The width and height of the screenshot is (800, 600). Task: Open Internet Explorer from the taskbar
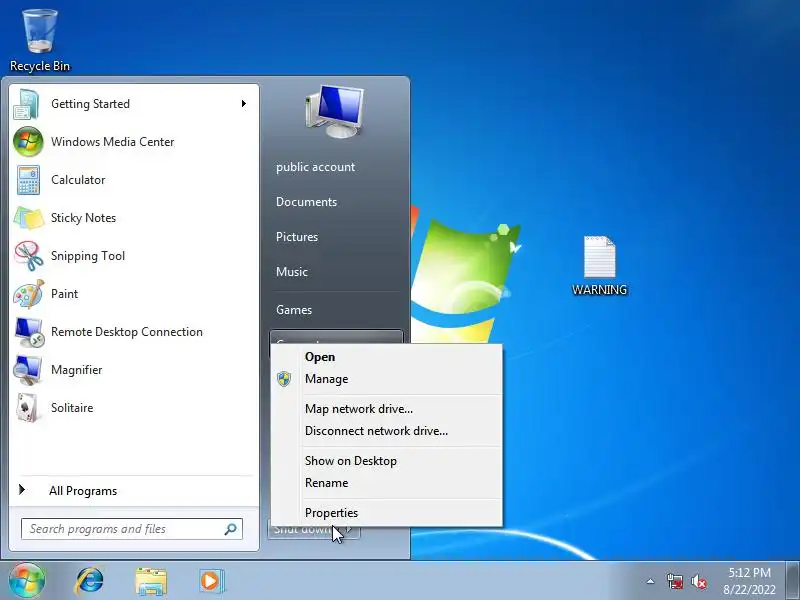[x=89, y=581]
